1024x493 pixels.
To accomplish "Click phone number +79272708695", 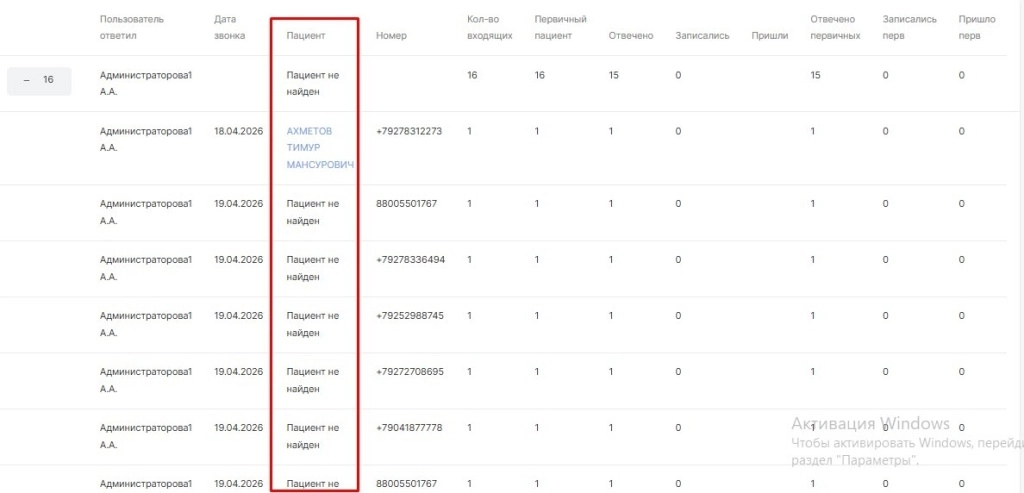I will (409, 371).
